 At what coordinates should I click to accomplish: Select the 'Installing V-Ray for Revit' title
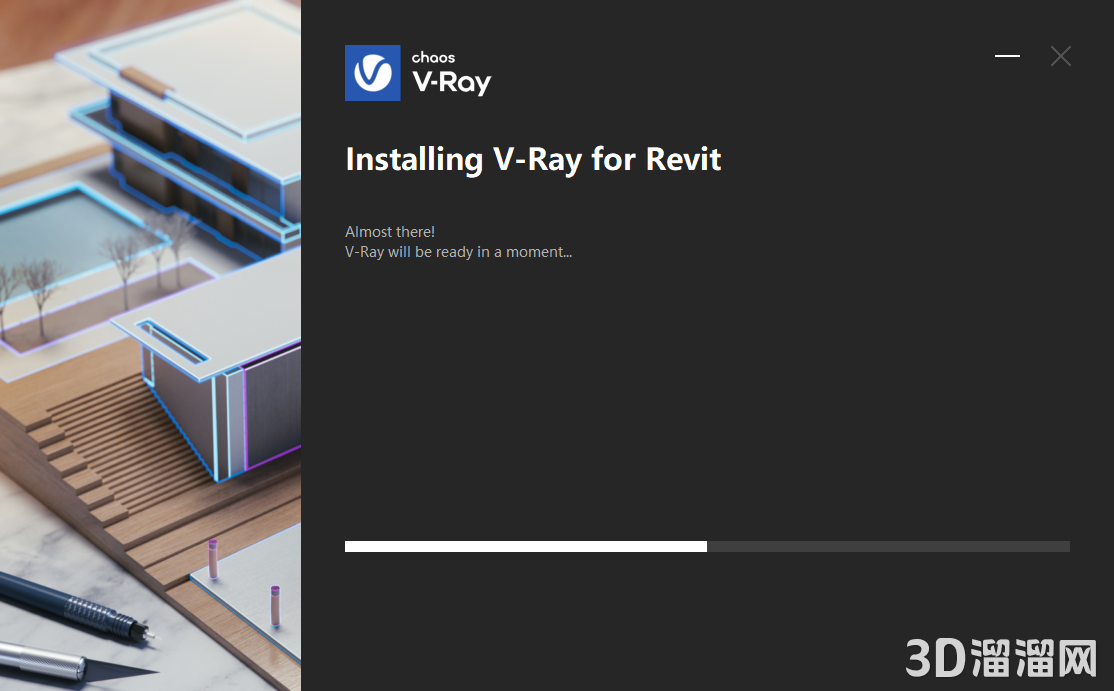533,158
